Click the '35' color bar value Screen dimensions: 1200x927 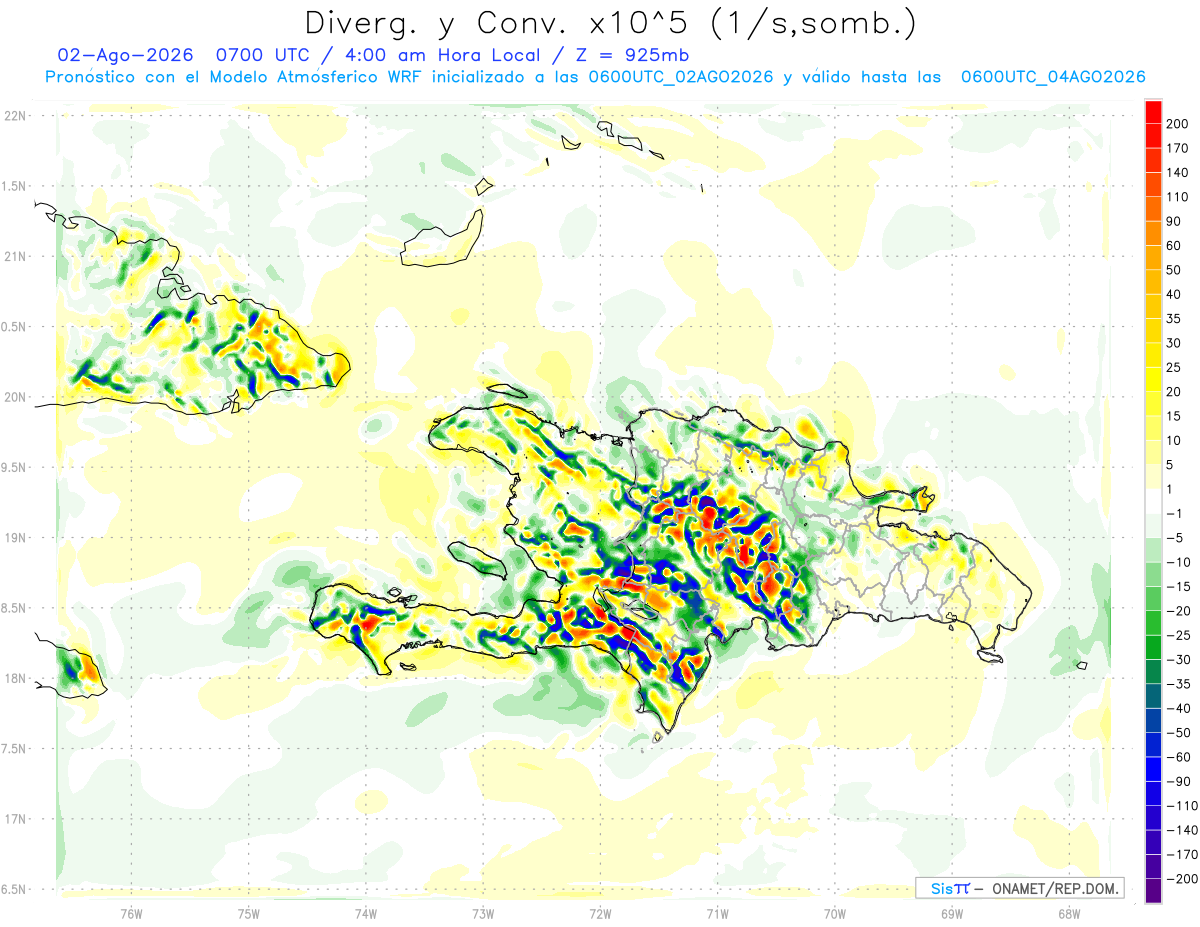pos(1174,319)
